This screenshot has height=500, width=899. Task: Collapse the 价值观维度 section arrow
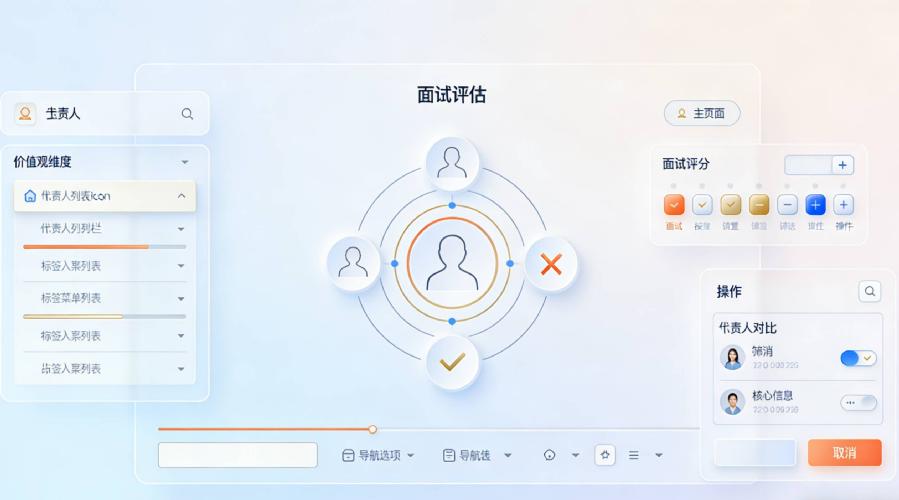(185, 162)
